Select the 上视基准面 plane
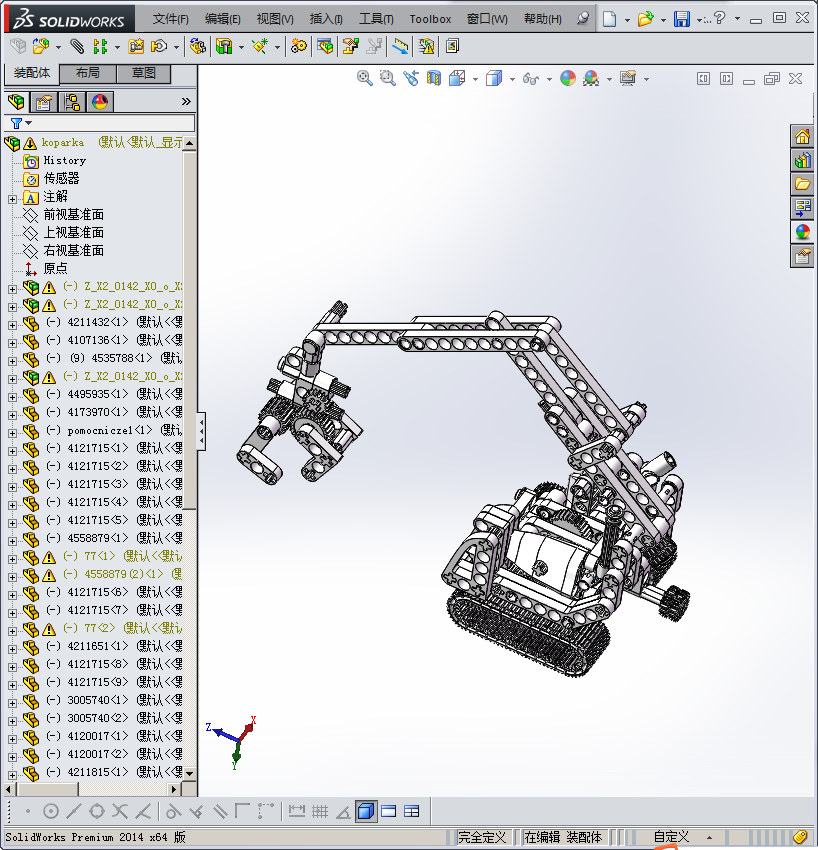Screen dimensions: 818x850 click(74, 232)
